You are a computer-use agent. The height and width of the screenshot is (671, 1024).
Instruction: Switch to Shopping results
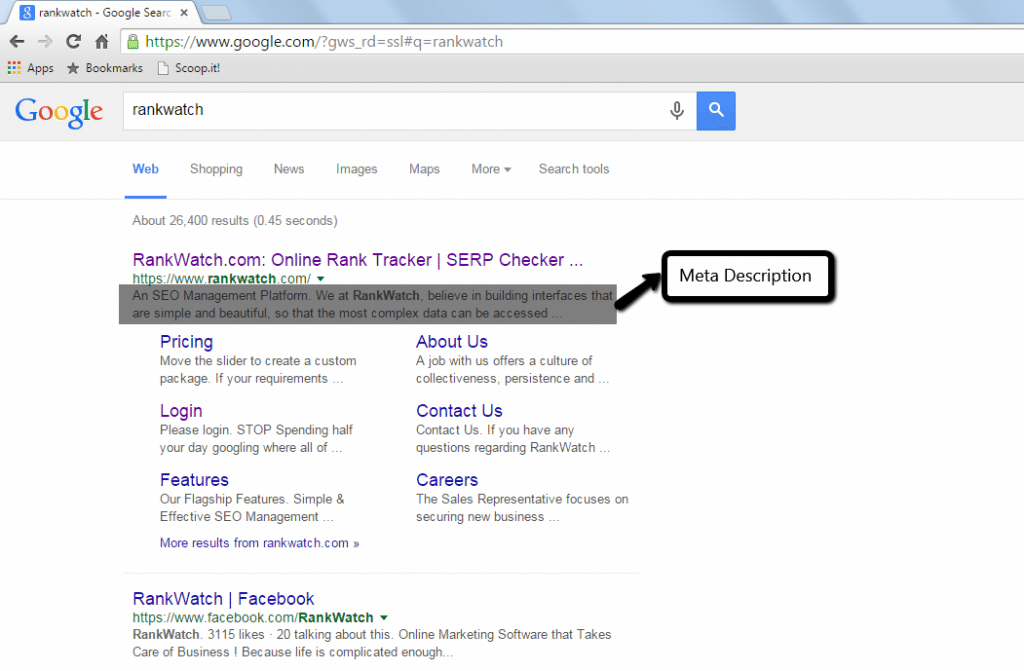(216, 169)
